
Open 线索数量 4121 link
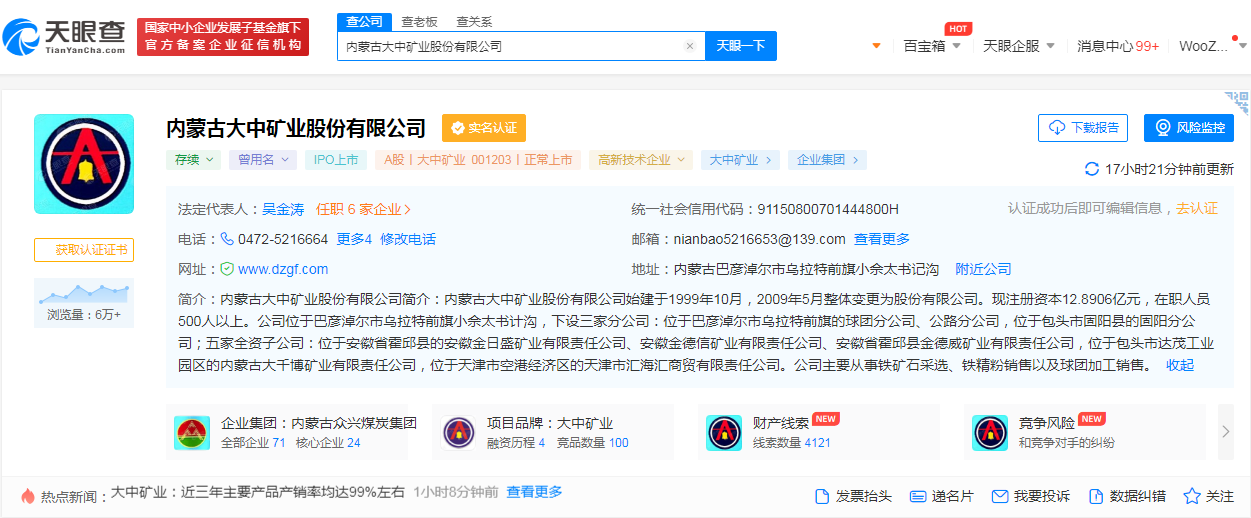pos(792,443)
